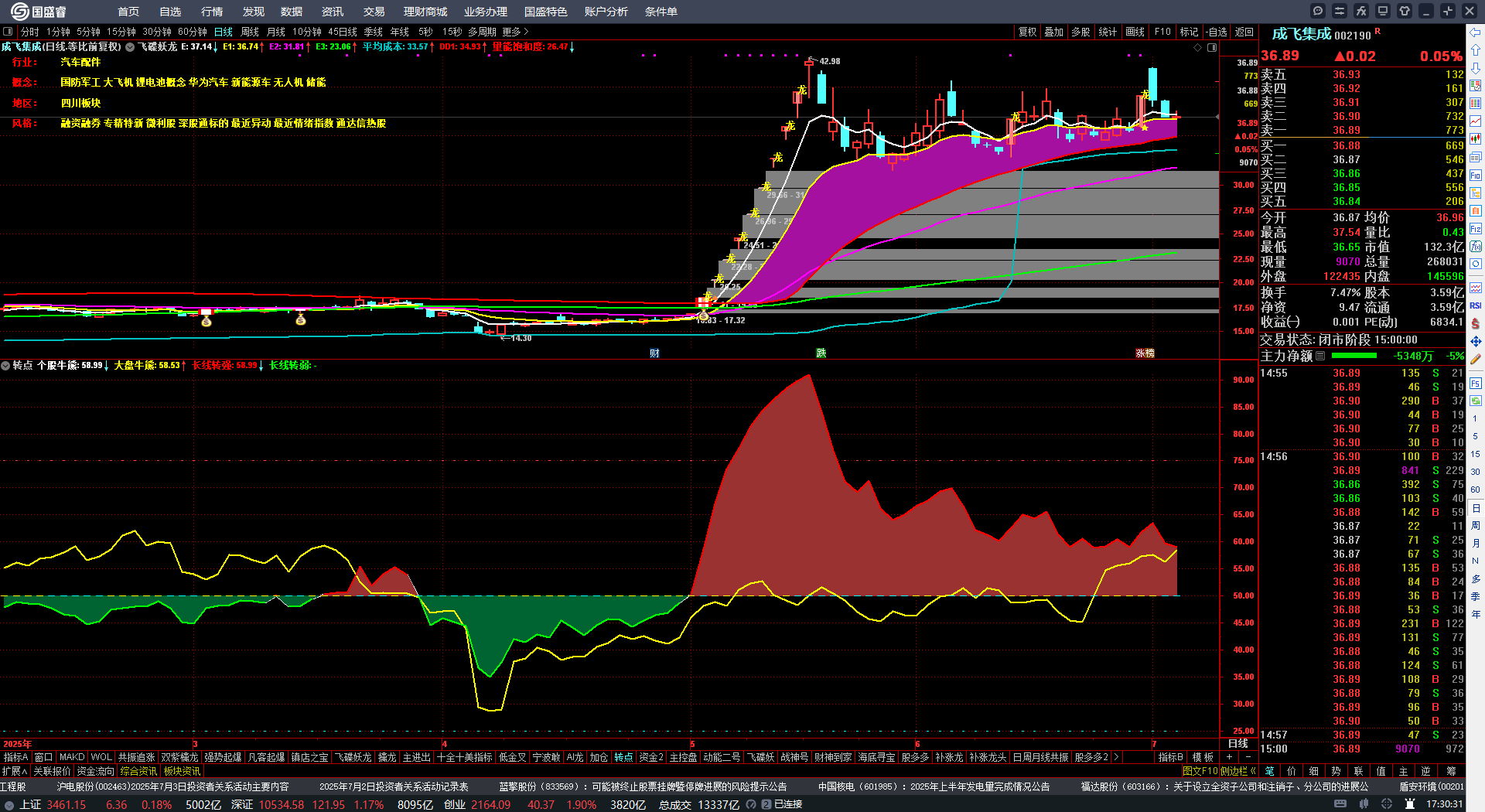
Task: Expand the 转点 sub-chart indicator chevron
Action: pyautogui.click(x=5, y=365)
